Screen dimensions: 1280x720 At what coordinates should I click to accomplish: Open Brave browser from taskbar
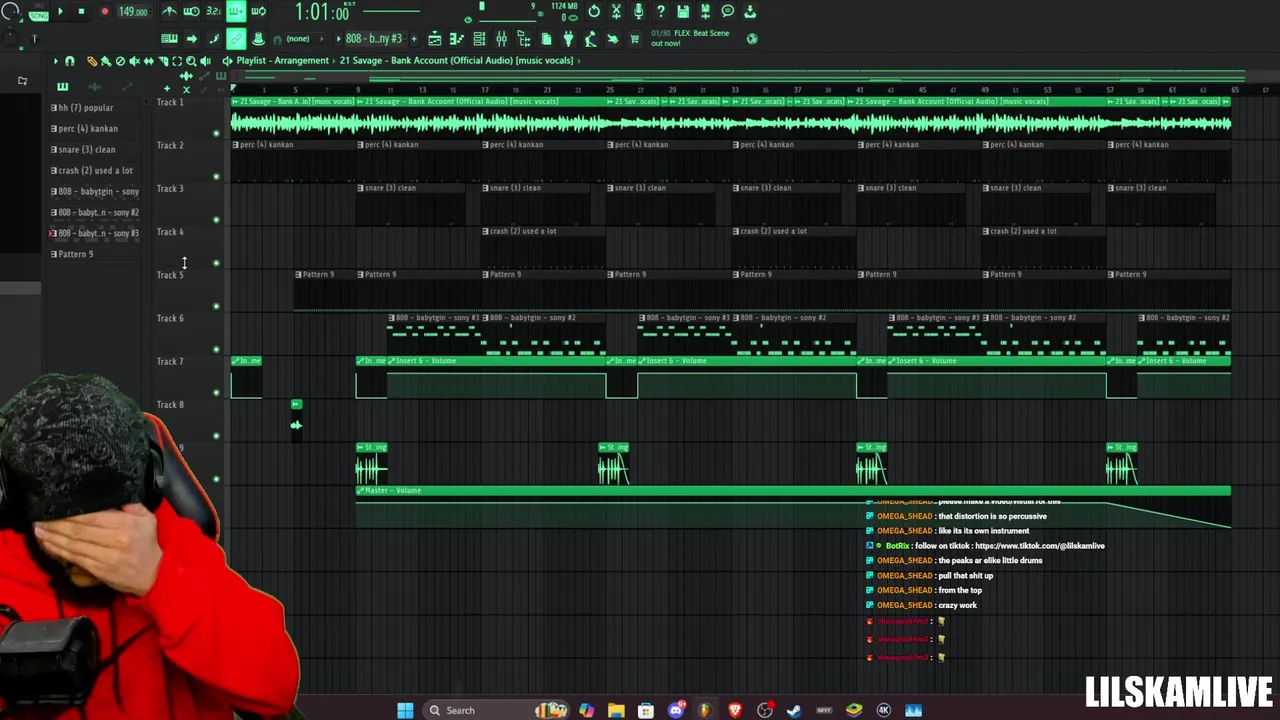point(735,710)
